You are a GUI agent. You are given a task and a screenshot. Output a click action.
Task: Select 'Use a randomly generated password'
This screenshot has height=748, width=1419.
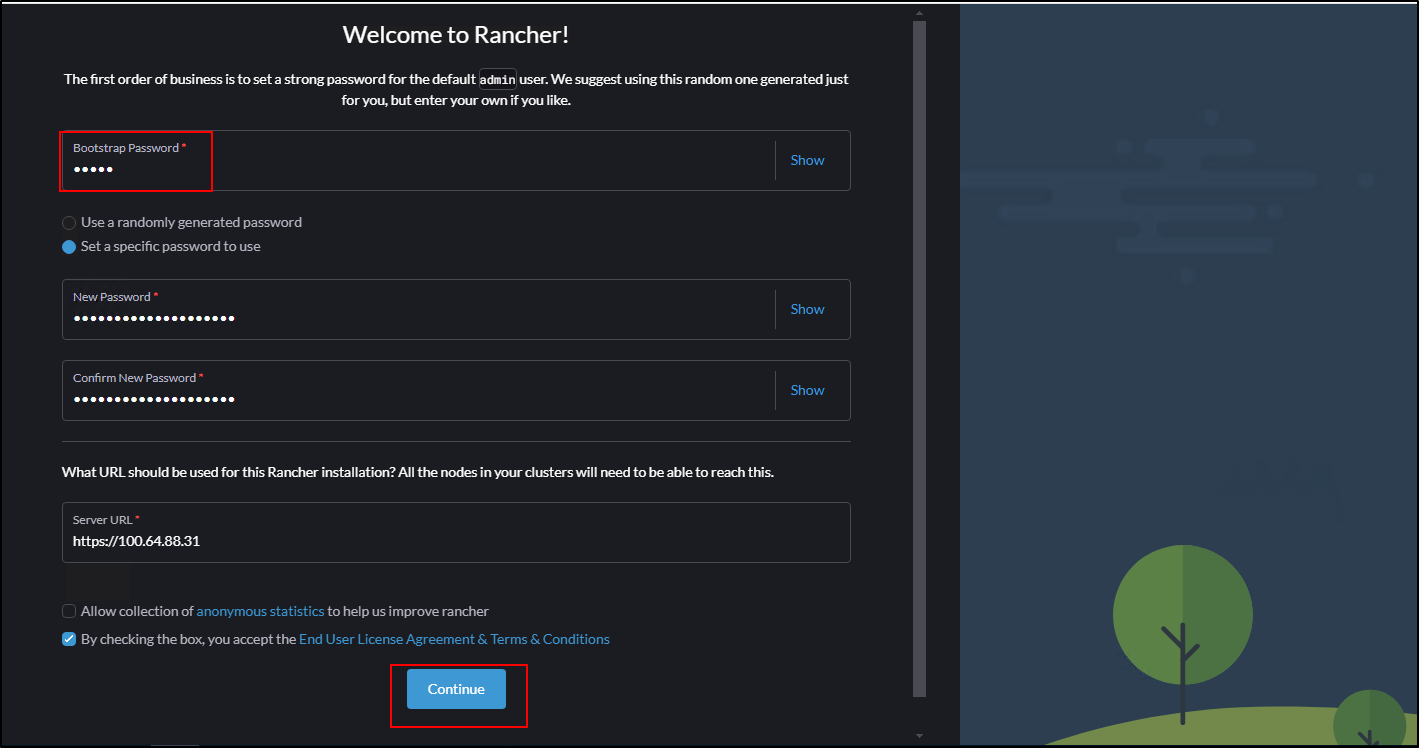pyautogui.click(x=69, y=223)
